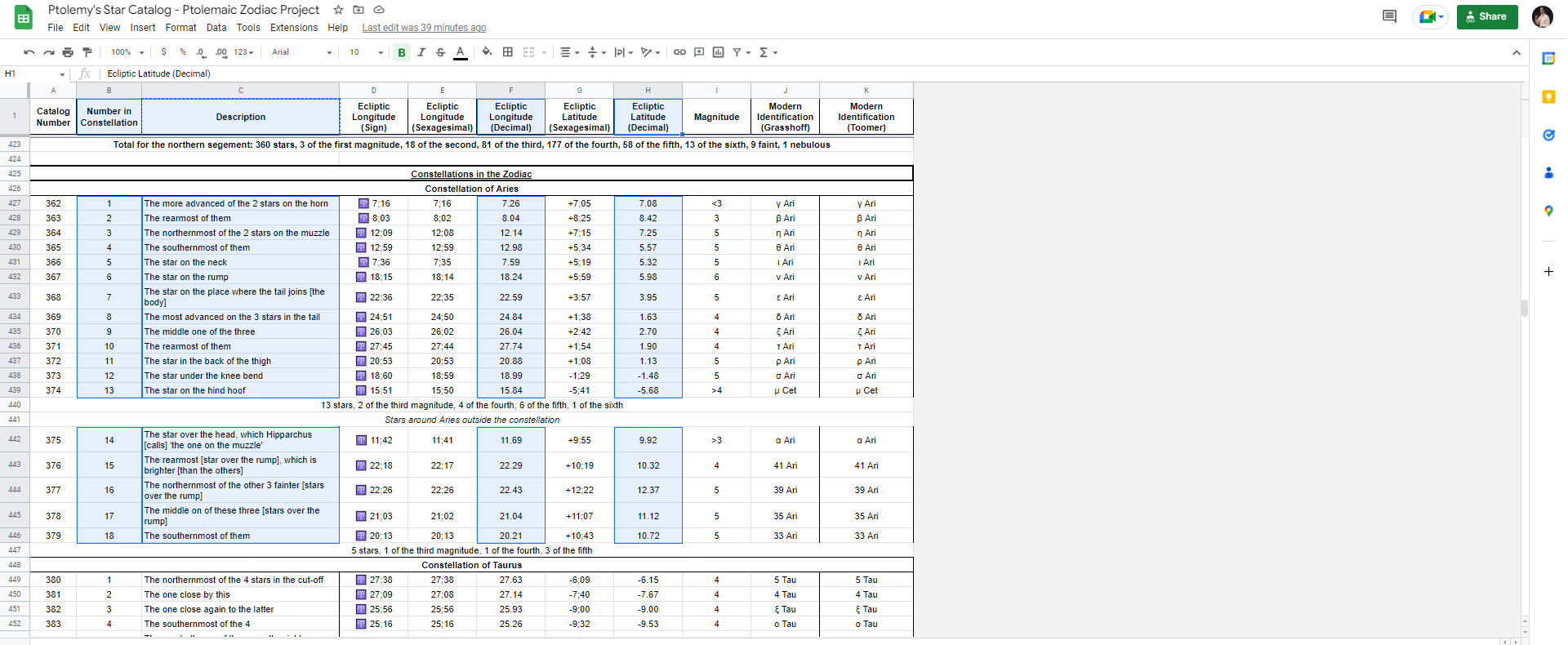This screenshot has height=645, width=1568.
Task: Open Tasks in the side panel
Action: coord(1548,135)
